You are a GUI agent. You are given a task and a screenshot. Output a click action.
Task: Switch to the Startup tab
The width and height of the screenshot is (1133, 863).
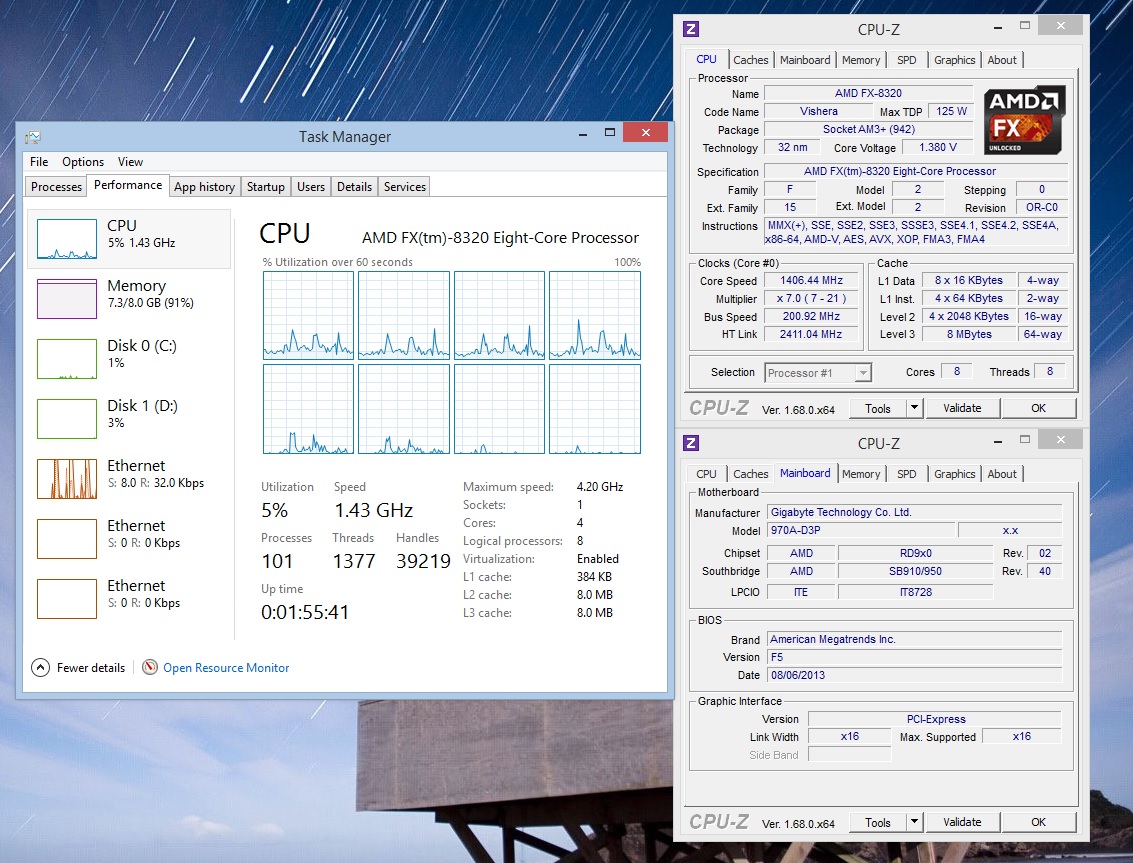[265, 186]
